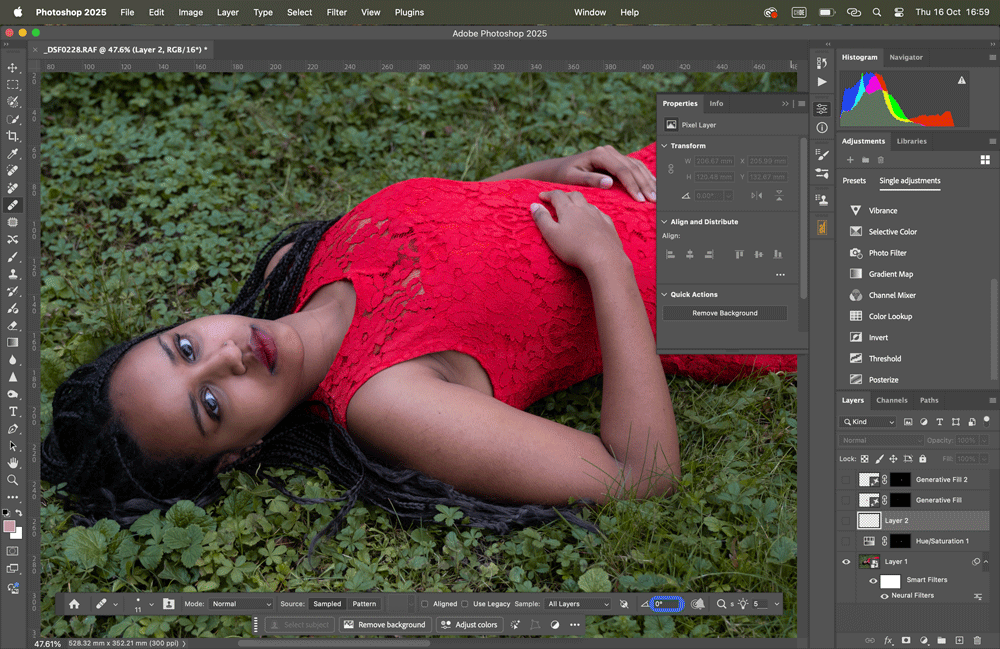Collapse the Quick Actions section
The width and height of the screenshot is (1000, 649).
pyautogui.click(x=665, y=295)
